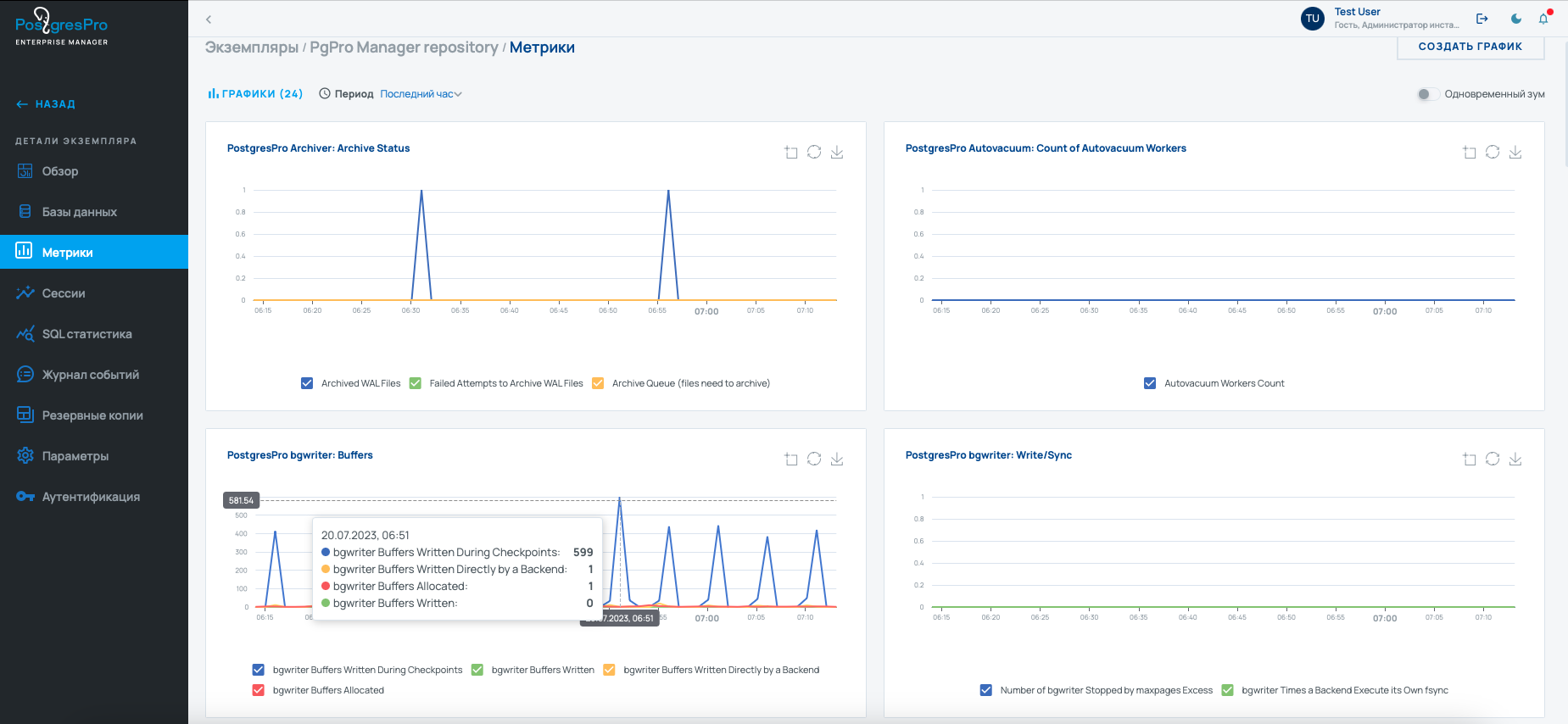Crop-zoom icon on bgwriter Write/Sync chart
The width and height of the screenshot is (1568, 724).
click(1470, 459)
